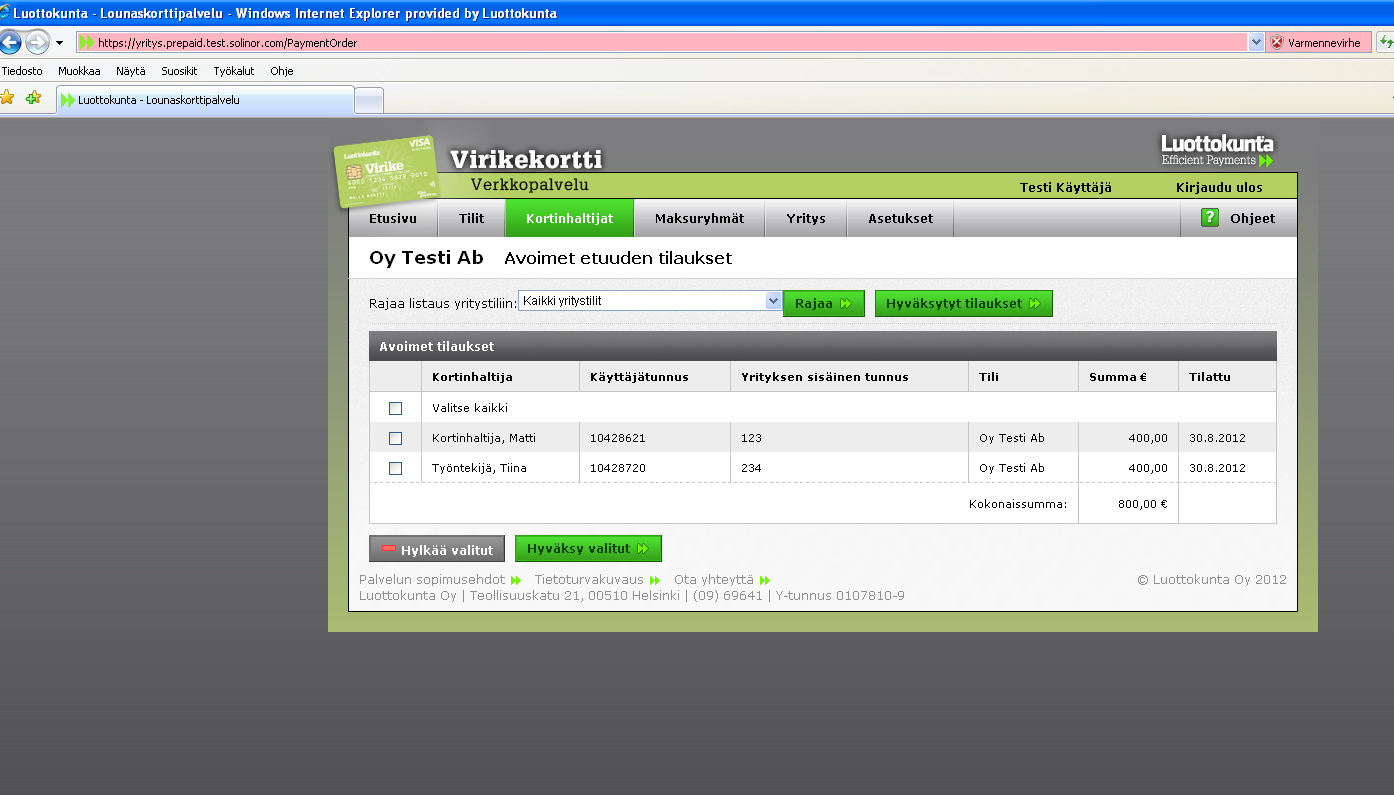Click the green question mark help icon
The height and width of the screenshot is (795, 1394).
[1210, 217]
